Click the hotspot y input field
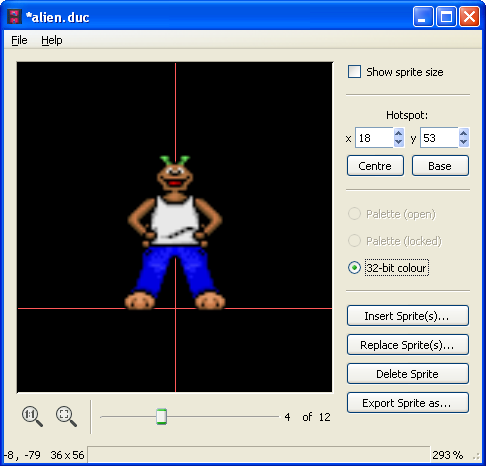This screenshot has height=466, width=486. [x=439, y=138]
